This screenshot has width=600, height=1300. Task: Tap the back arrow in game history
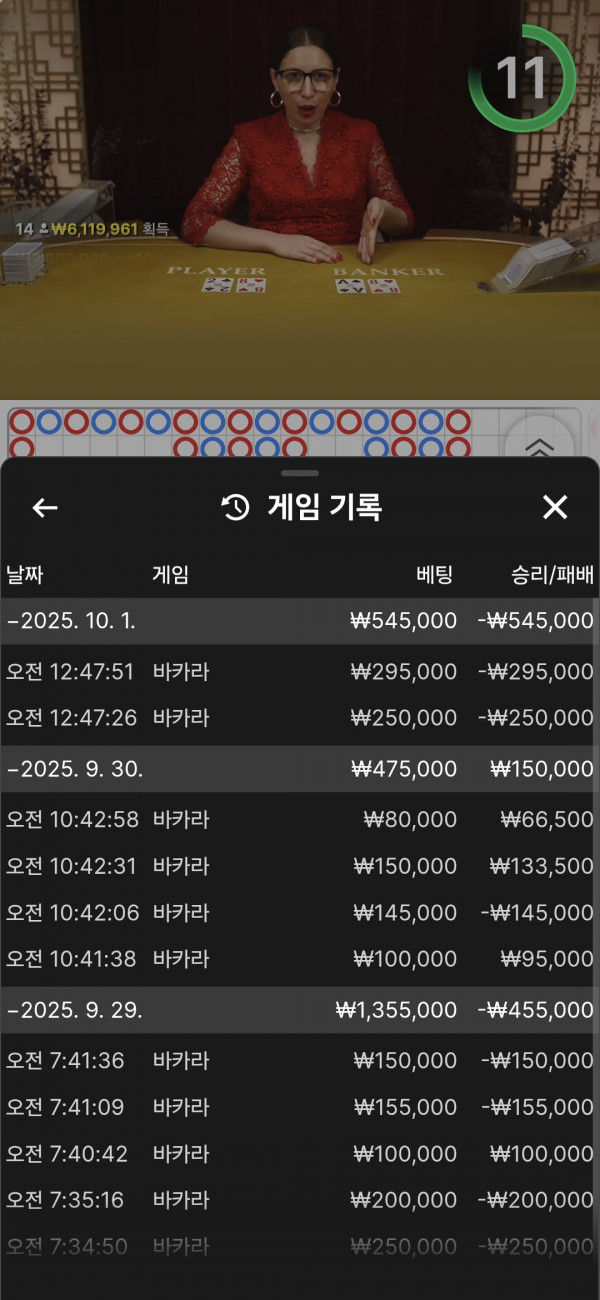click(x=45, y=508)
